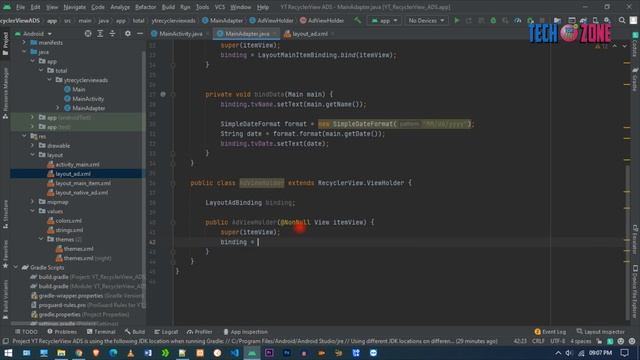640x360 pixels.
Task: Click the CRLF line separator in status bar
Action: coord(538,341)
